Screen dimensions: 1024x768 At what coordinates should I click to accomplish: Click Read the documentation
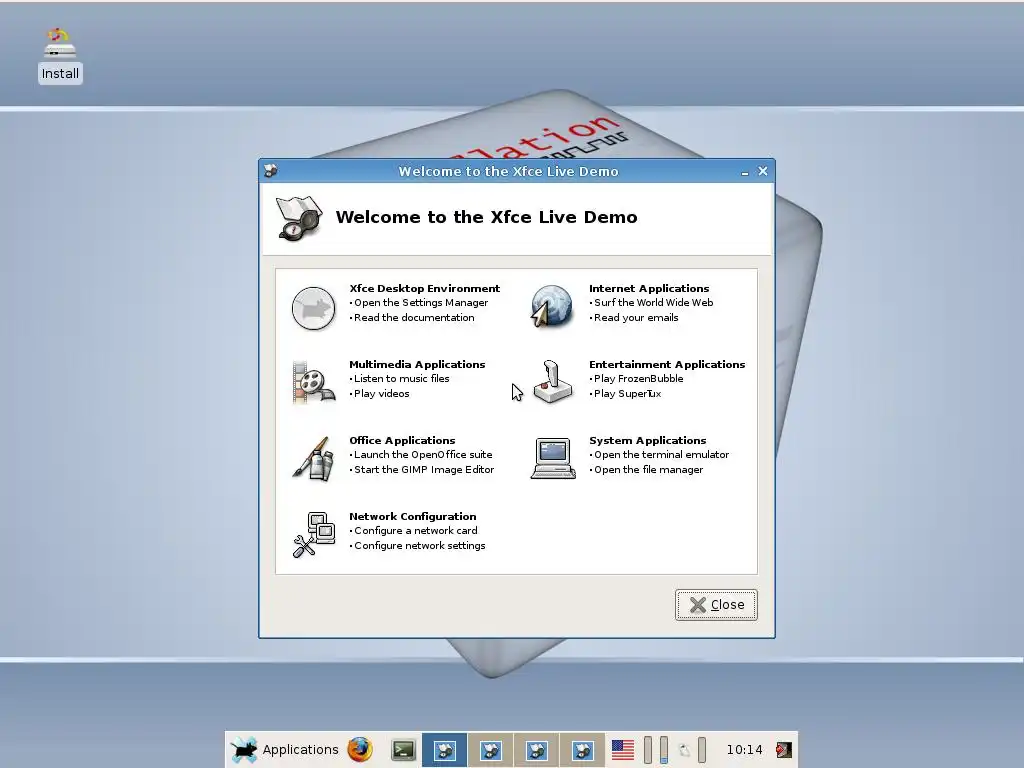click(x=414, y=318)
